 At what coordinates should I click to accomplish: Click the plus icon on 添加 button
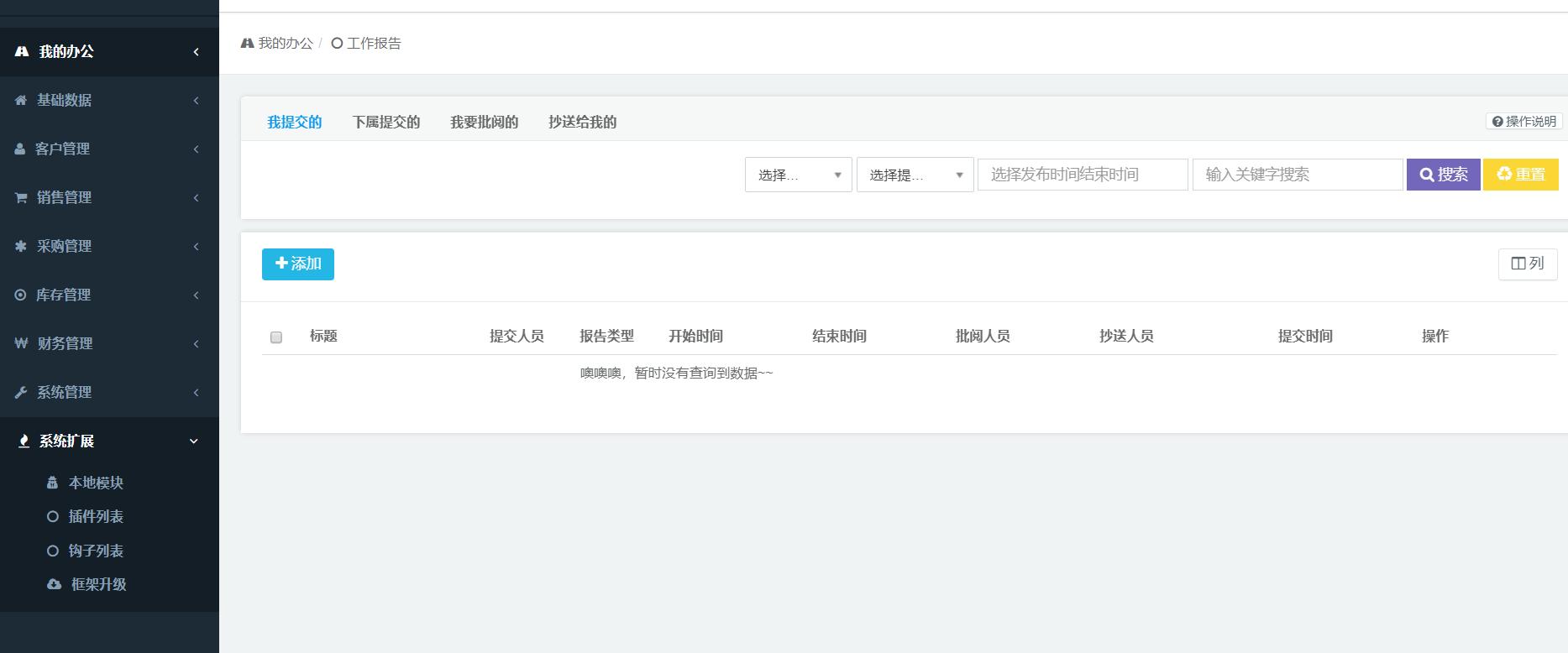281,264
